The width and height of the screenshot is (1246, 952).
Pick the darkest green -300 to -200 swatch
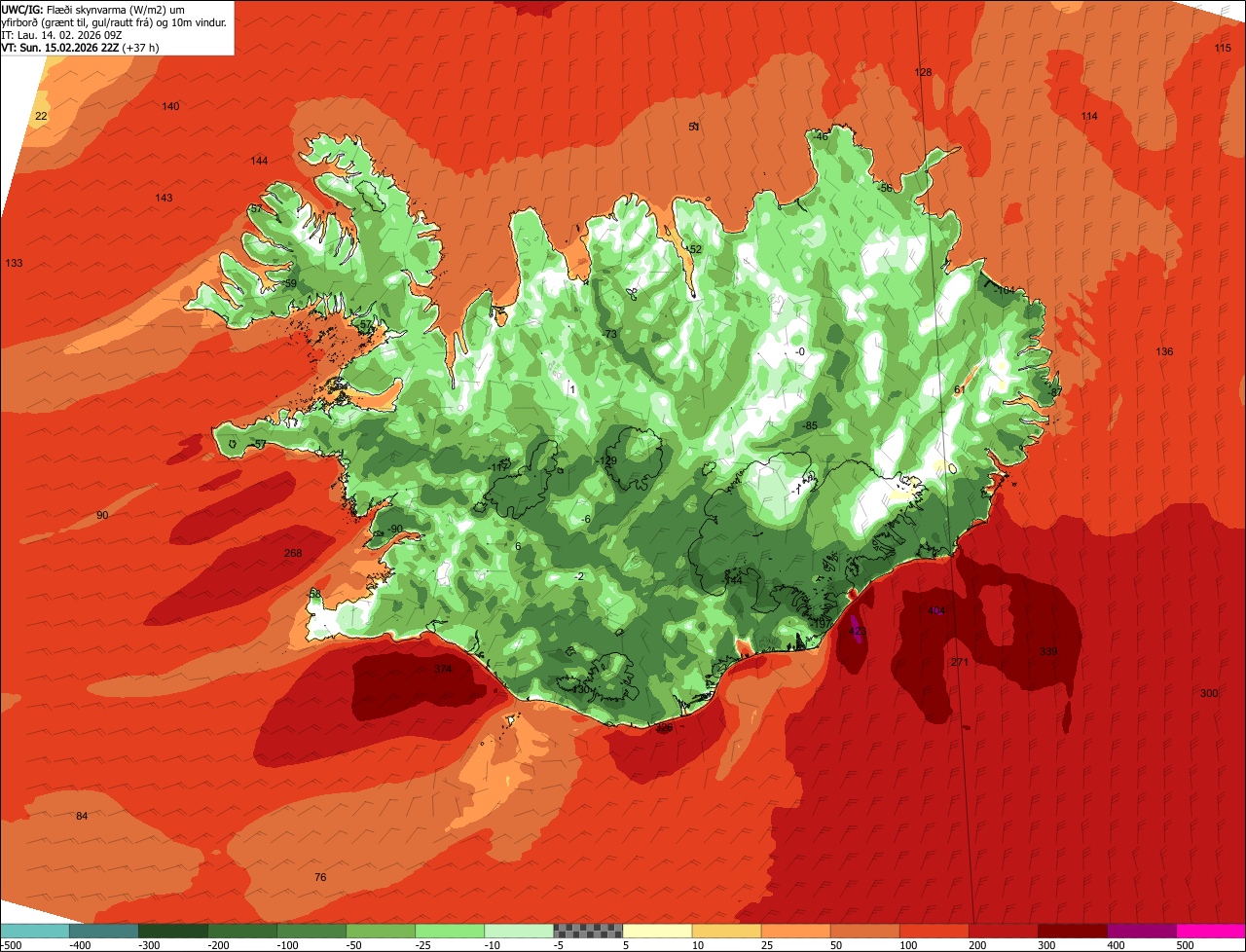point(172,931)
